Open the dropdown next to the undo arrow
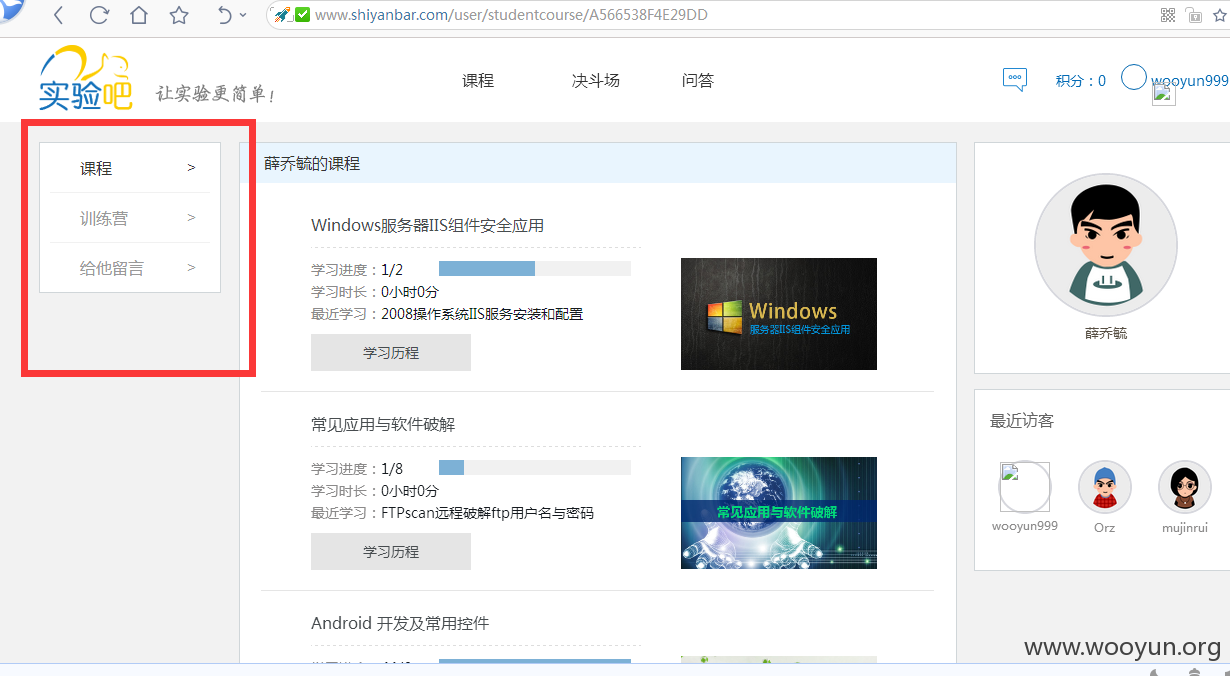This screenshot has width=1230, height=676. click(x=243, y=16)
